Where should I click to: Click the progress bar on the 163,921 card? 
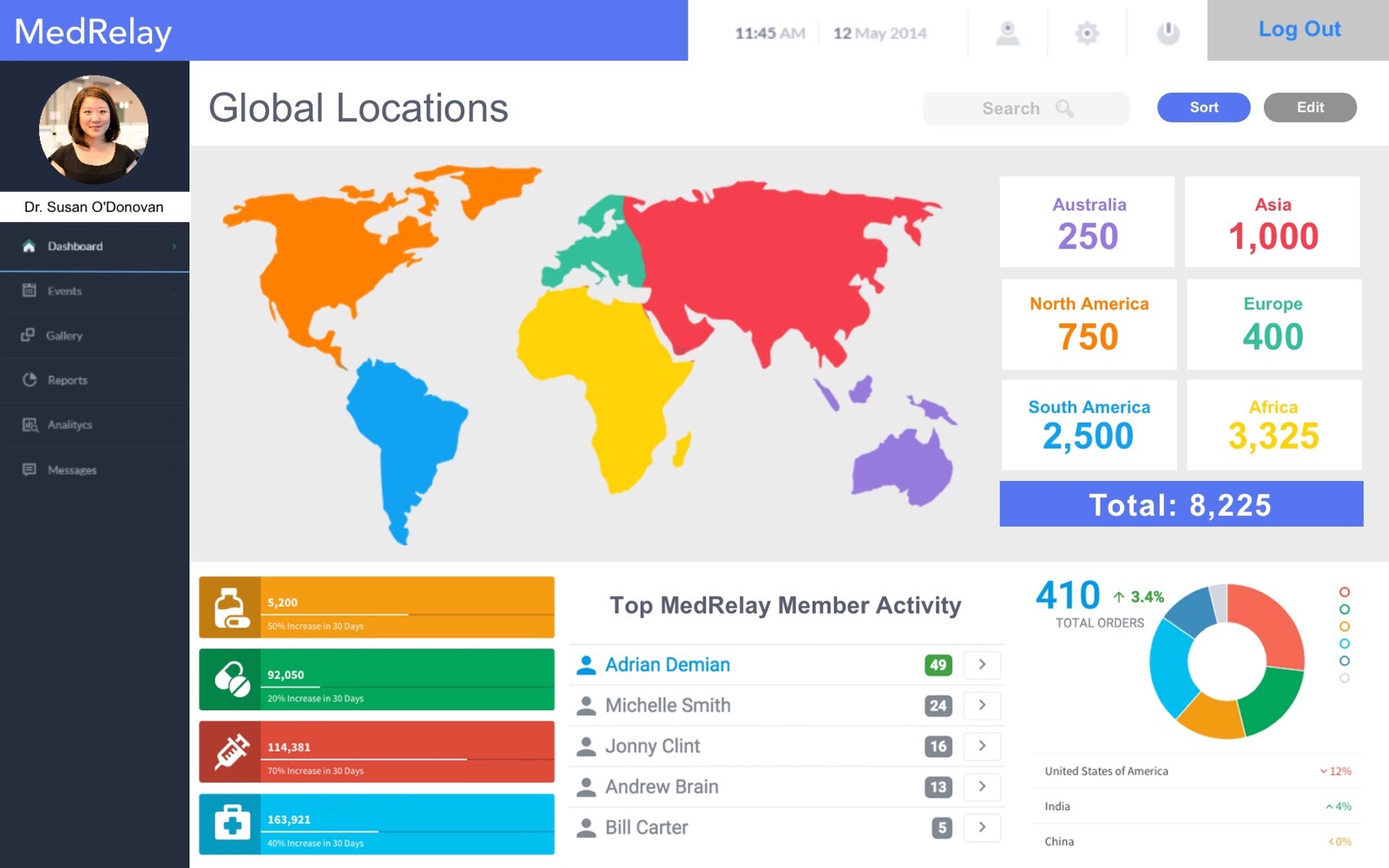pyautogui.click(x=407, y=832)
